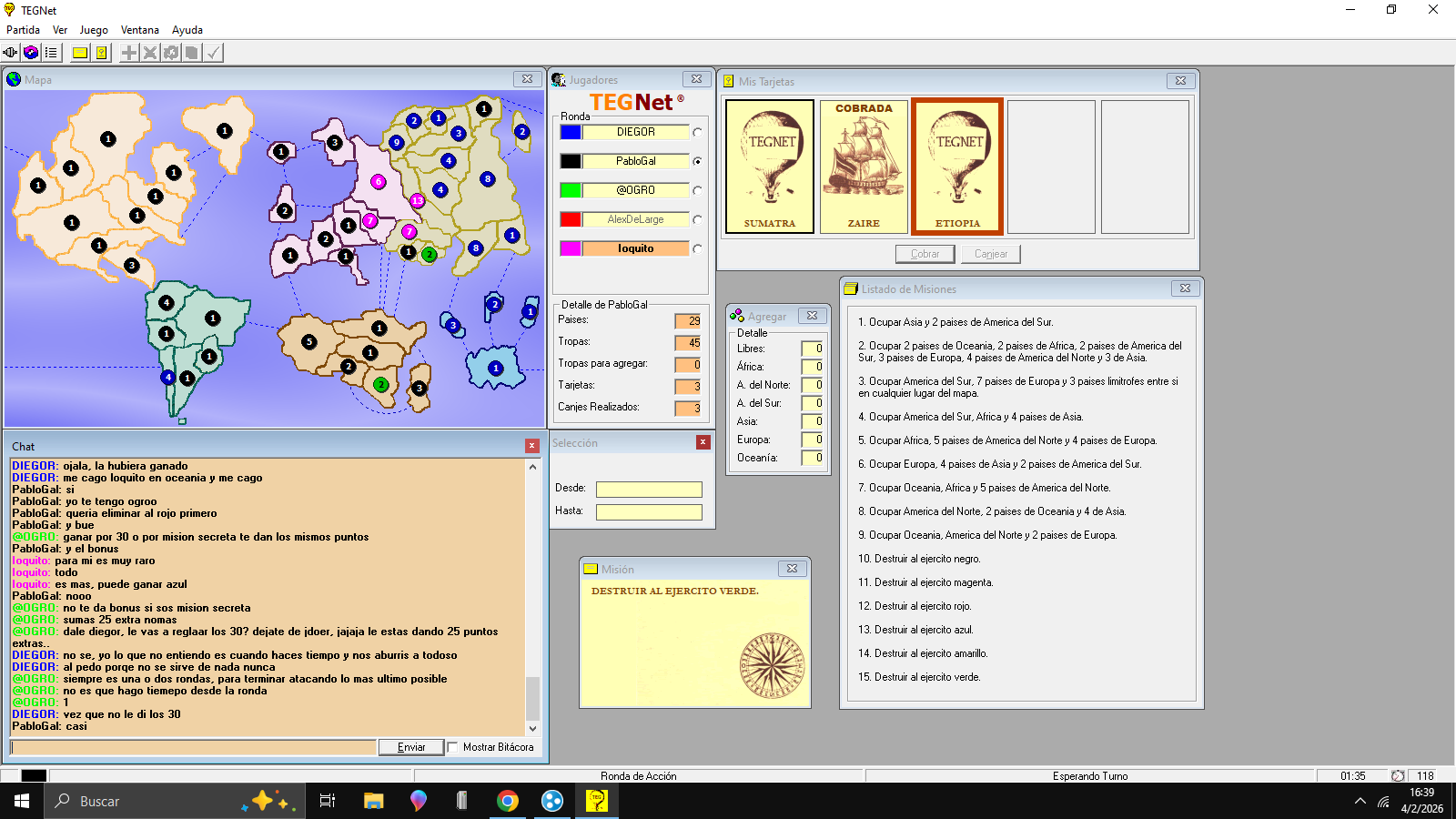Click the attack crossed-swords toolbar icon
This screenshot has width=1456, height=819.
150,53
